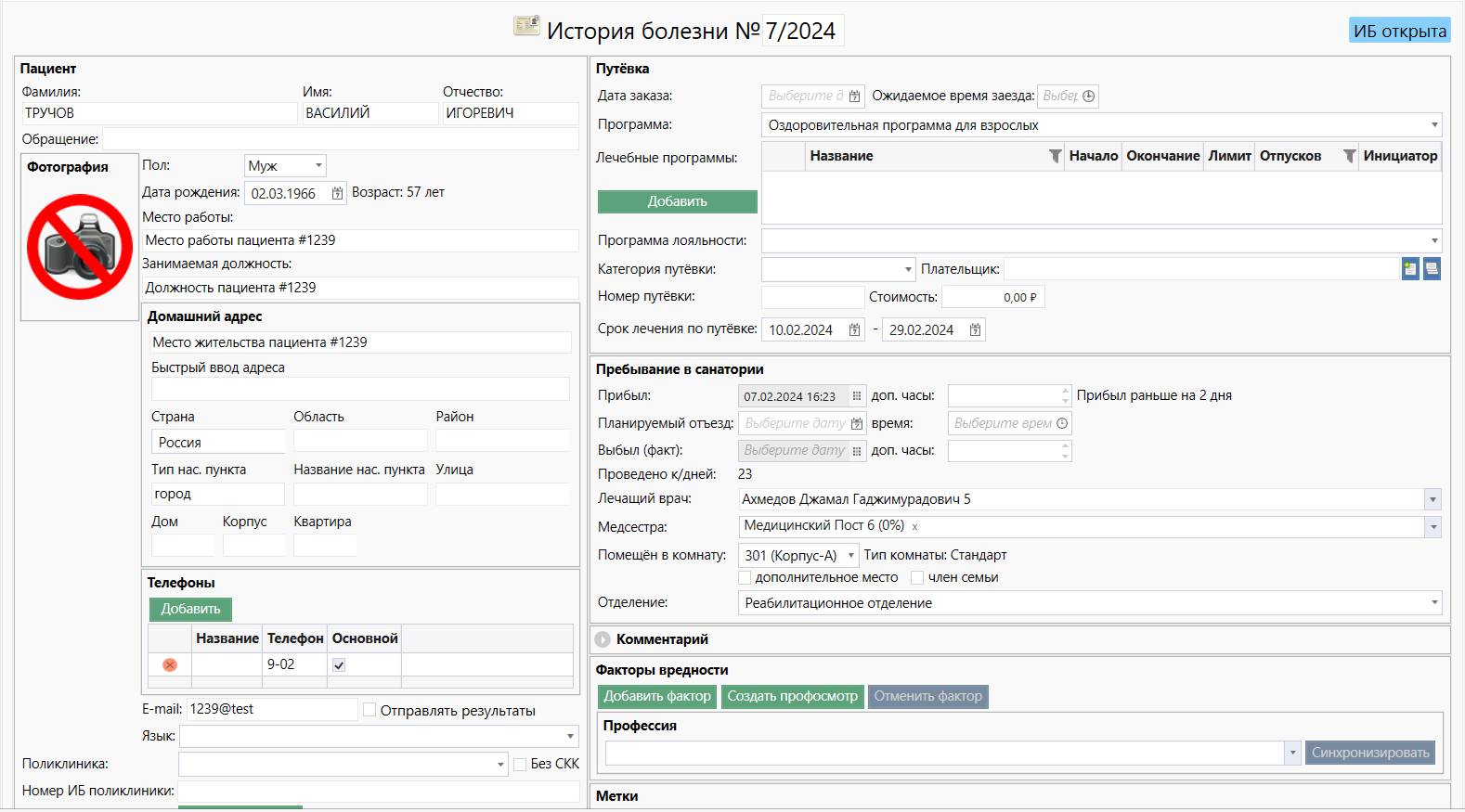The height and width of the screenshot is (812, 1465).
Task: Open the Пол gender dropdown
Action: (318, 166)
